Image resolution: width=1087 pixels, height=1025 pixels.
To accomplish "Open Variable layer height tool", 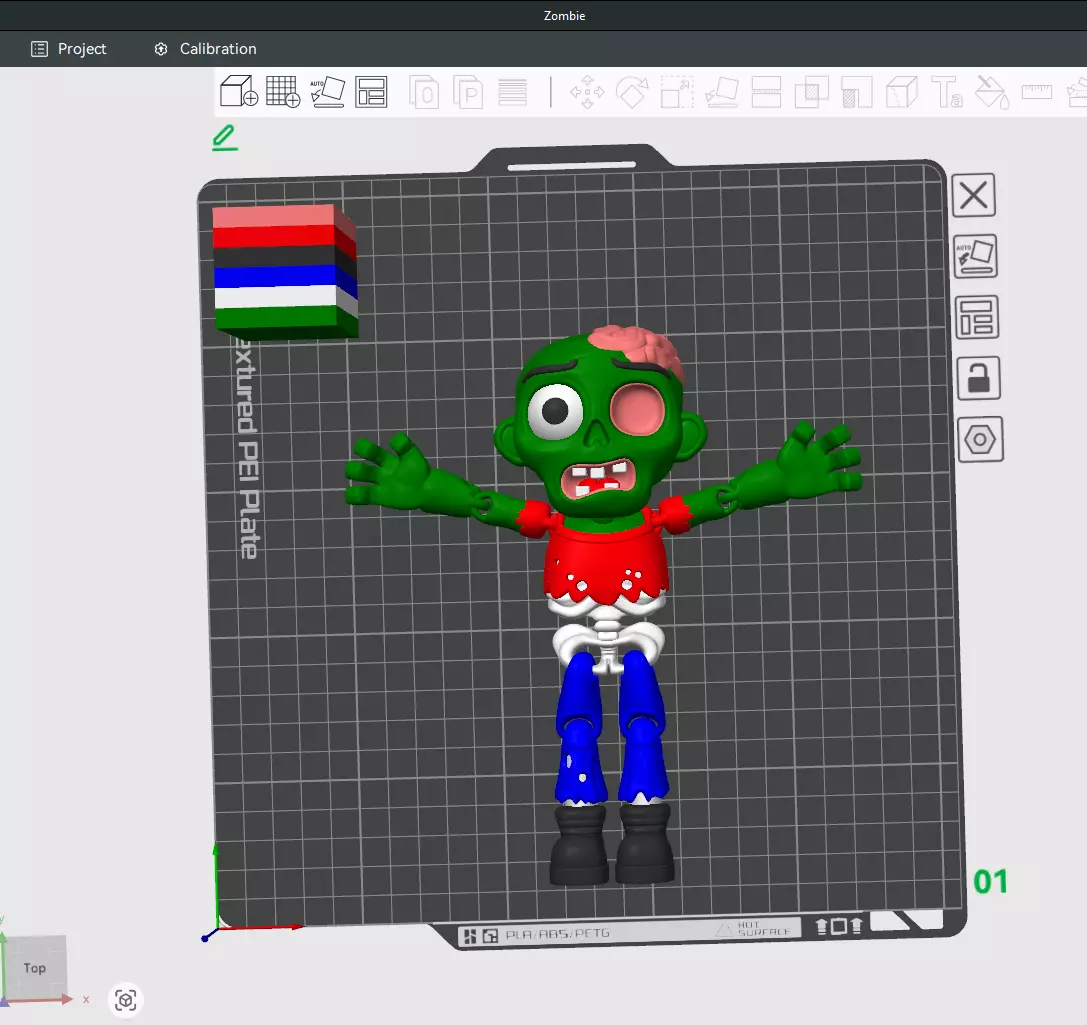I will [x=513, y=91].
